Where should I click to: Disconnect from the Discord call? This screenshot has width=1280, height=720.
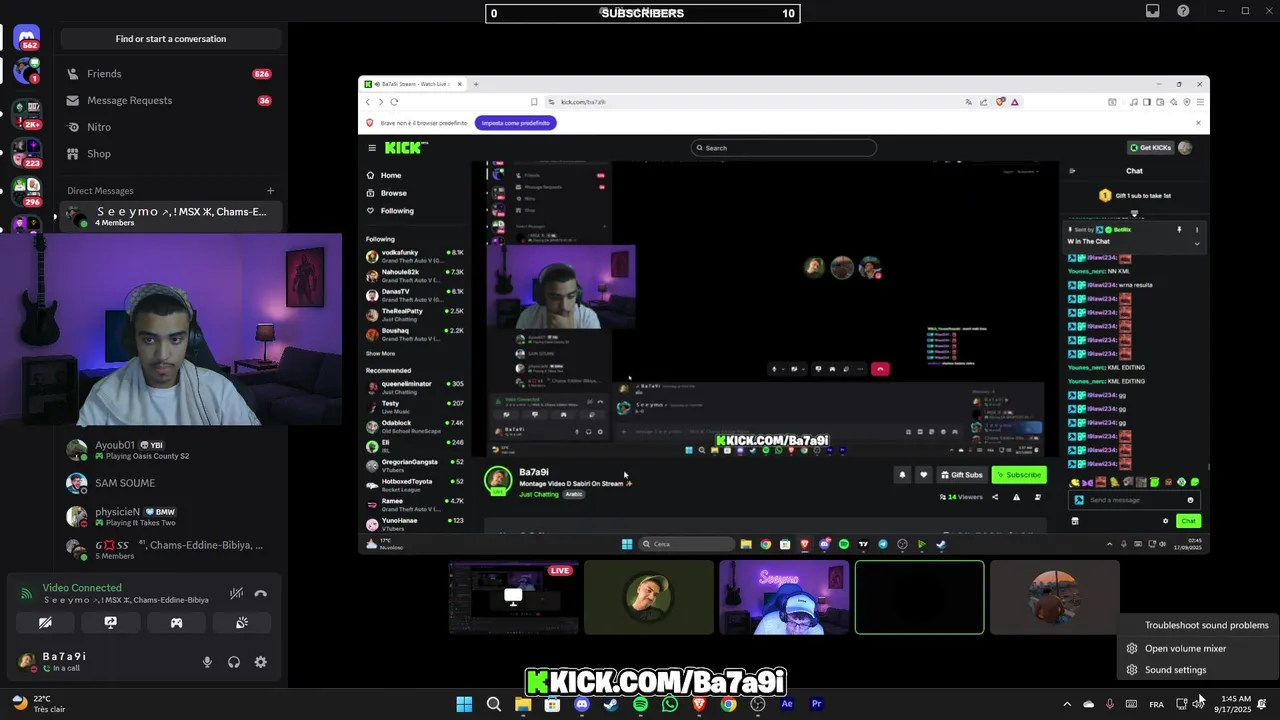(260, 593)
